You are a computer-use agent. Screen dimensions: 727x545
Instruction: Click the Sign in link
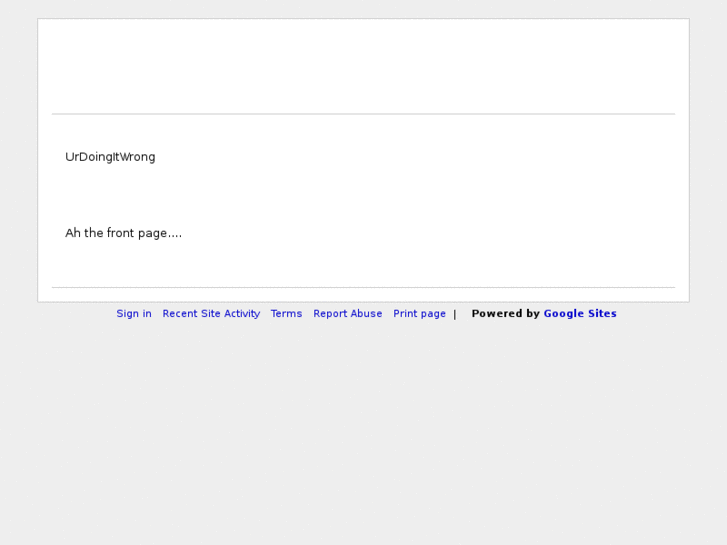134,314
